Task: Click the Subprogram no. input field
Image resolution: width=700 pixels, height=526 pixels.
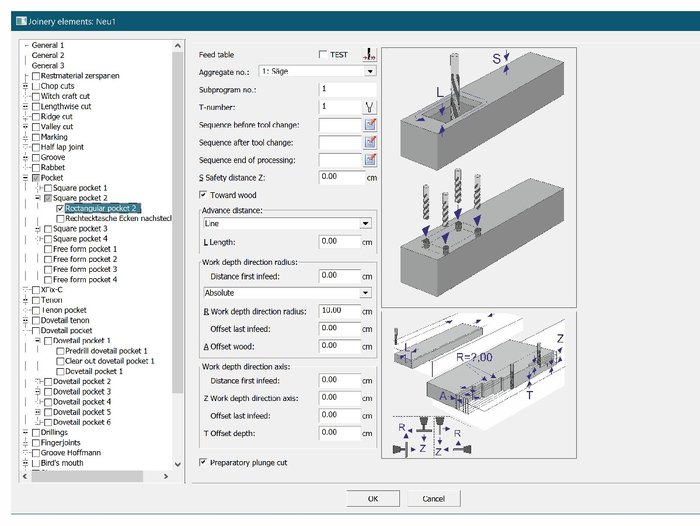Action: (347, 89)
